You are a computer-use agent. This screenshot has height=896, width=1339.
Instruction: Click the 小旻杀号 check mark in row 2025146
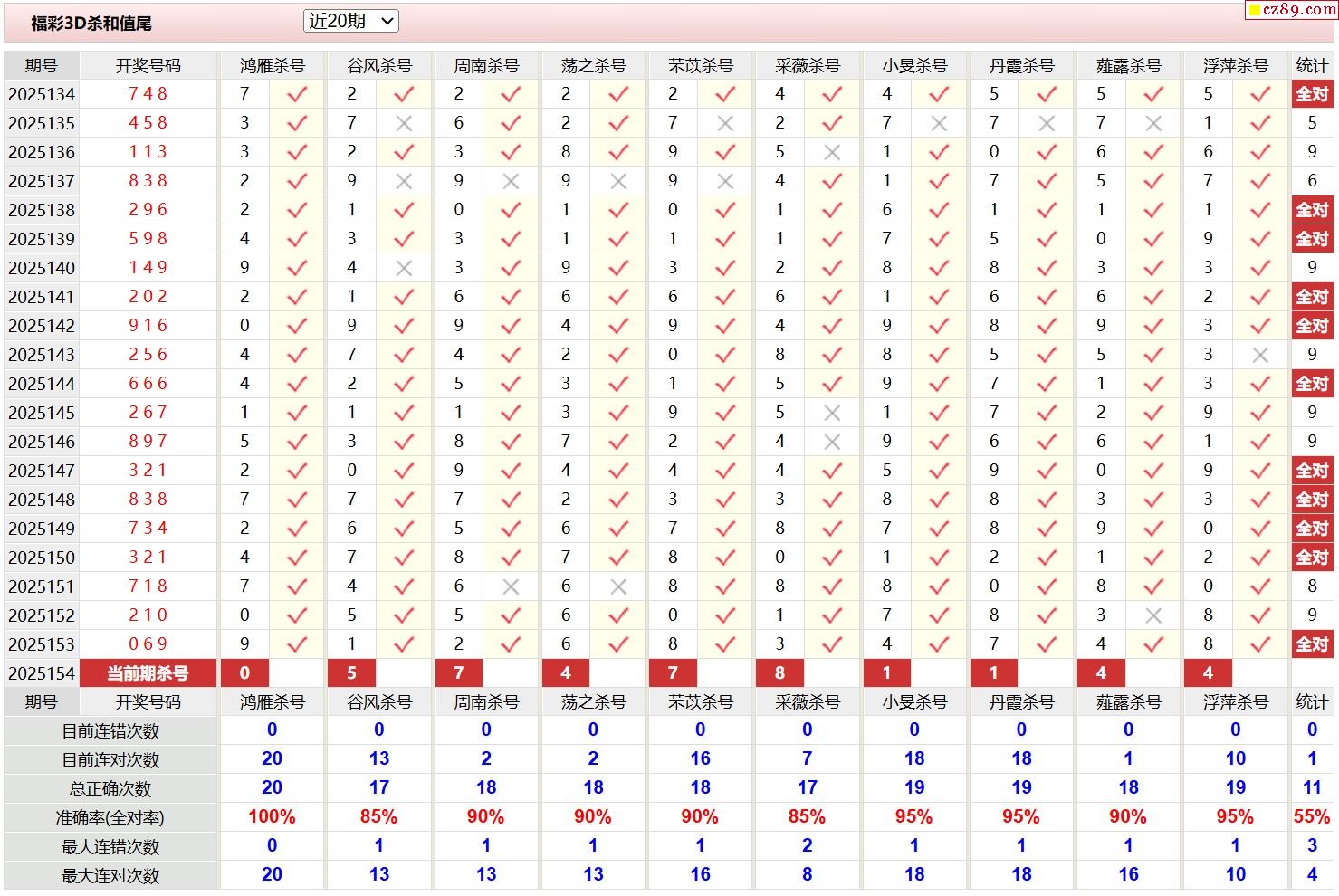939,442
